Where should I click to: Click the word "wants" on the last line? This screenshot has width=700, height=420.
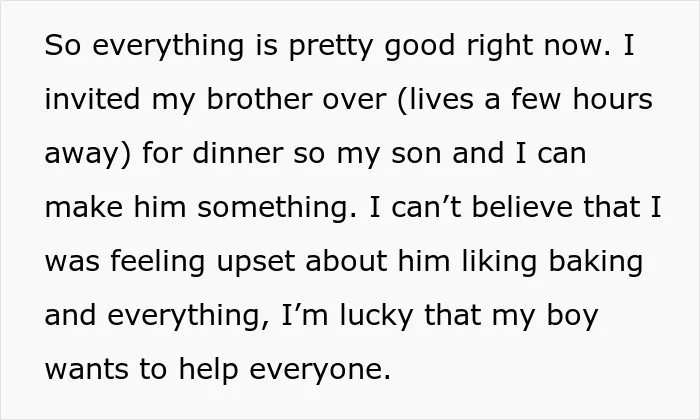pos(86,370)
